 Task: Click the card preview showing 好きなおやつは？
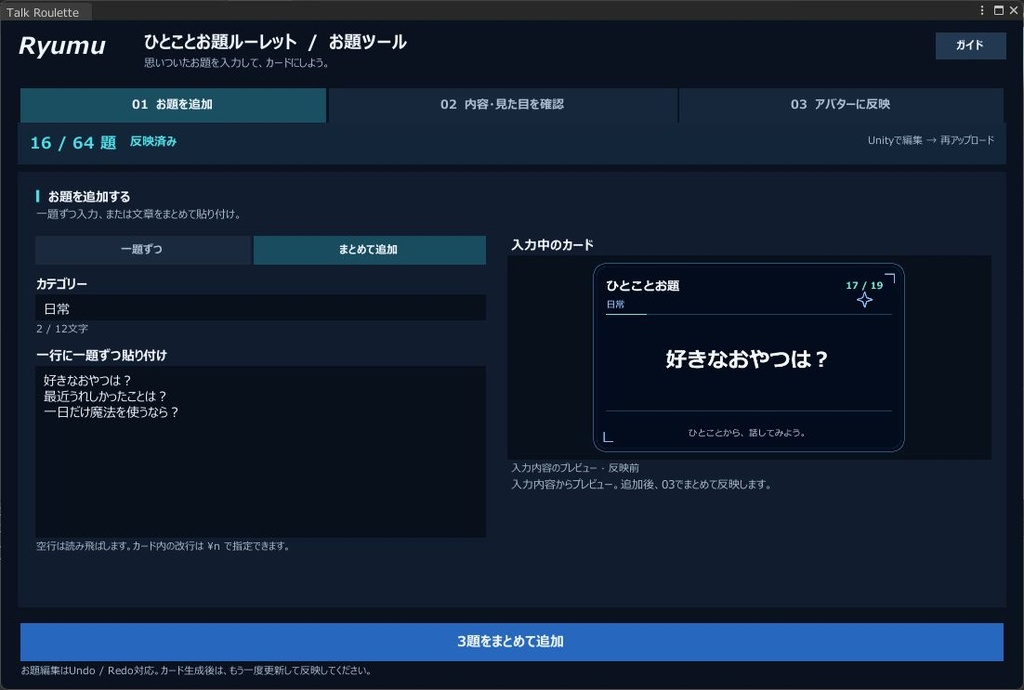(748, 358)
